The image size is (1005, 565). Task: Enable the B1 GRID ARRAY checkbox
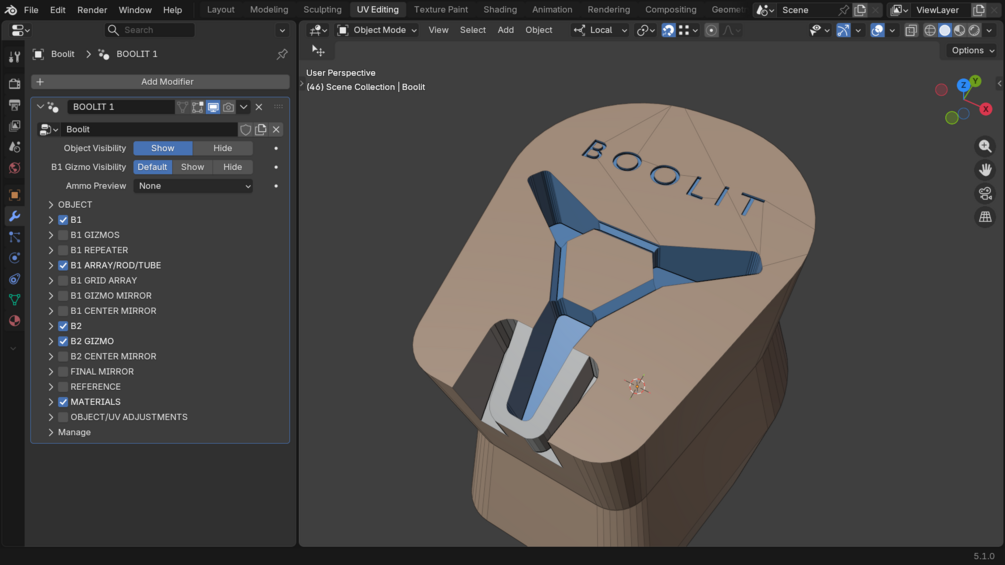(63, 281)
